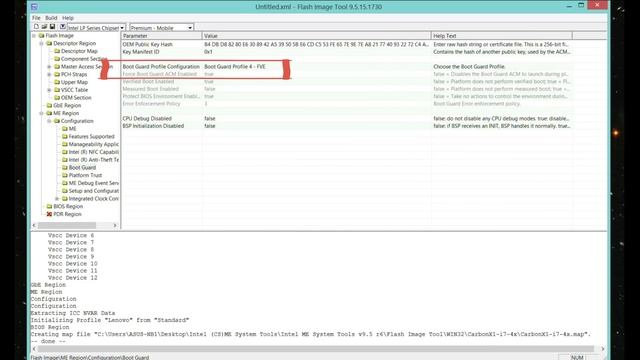Click the Boot Guard folder icon

(64, 167)
